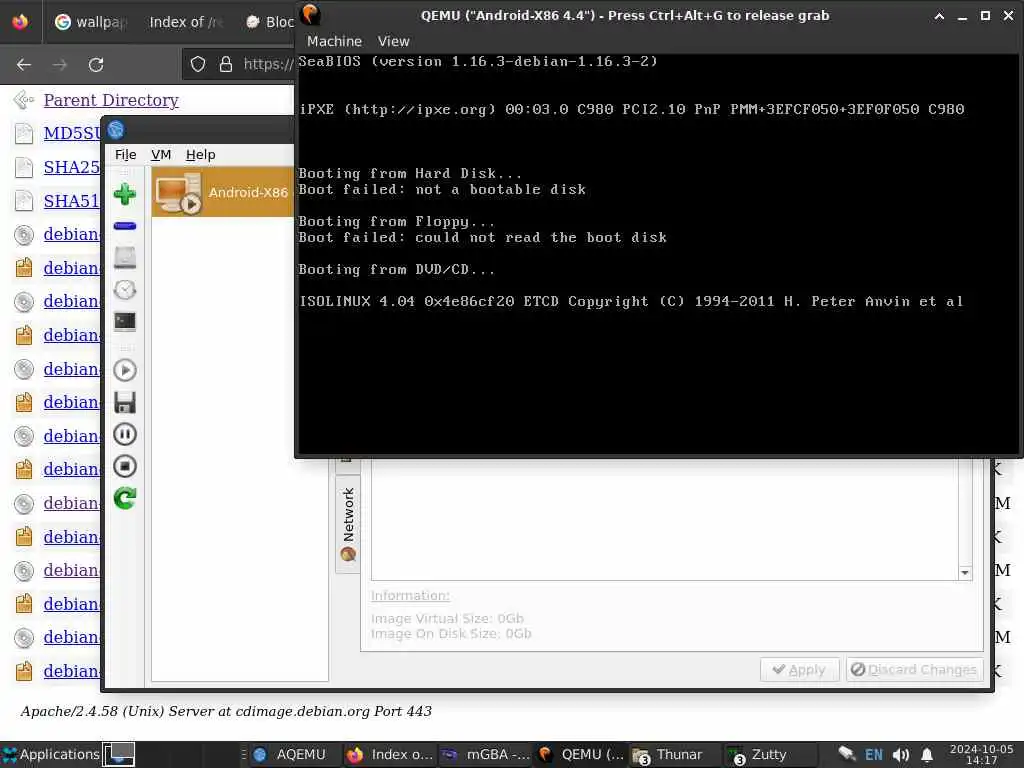Reload the Firefox page
Viewport: 1024px width, 768px height.
pos(96,65)
